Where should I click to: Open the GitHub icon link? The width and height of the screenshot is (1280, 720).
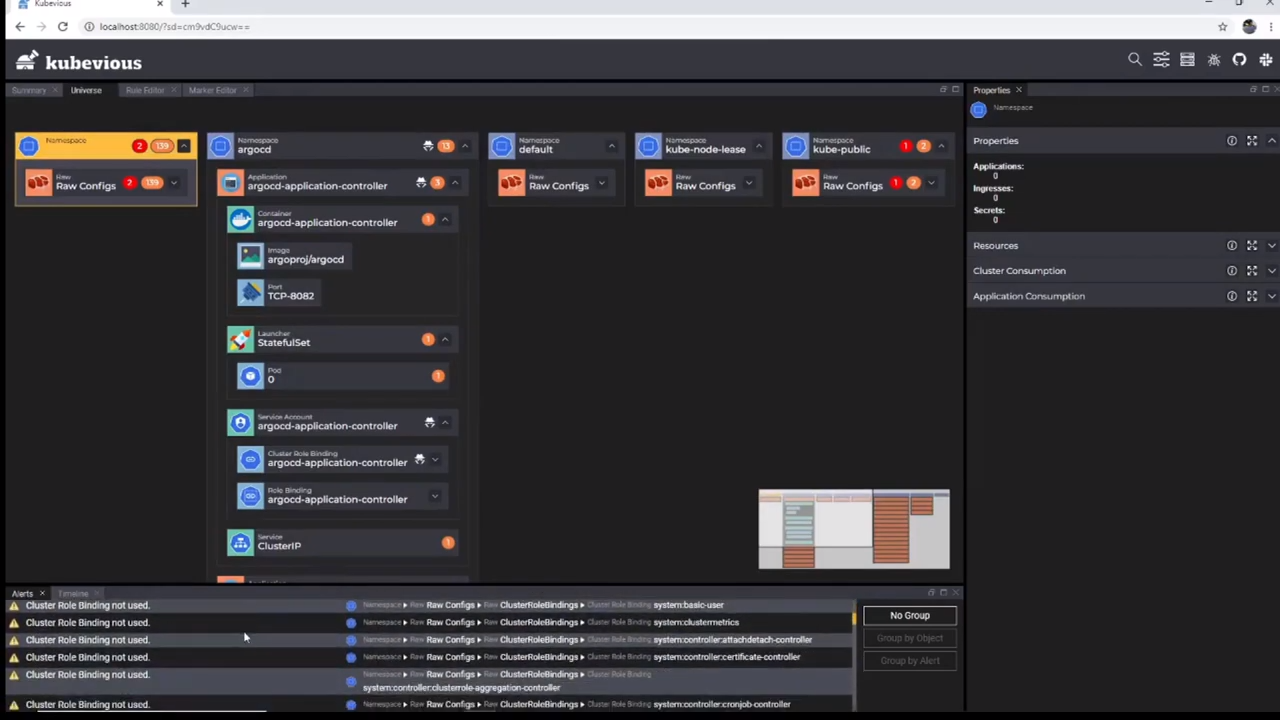pyautogui.click(x=1240, y=60)
